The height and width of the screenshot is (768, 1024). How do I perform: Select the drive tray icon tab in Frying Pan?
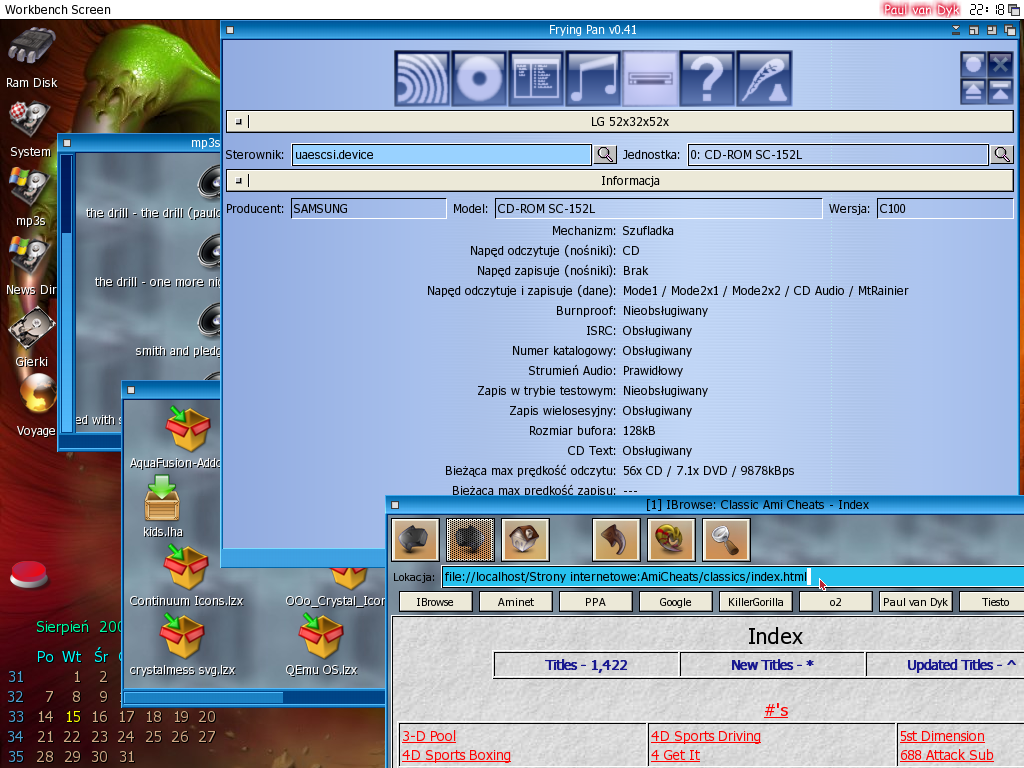pos(650,78)
